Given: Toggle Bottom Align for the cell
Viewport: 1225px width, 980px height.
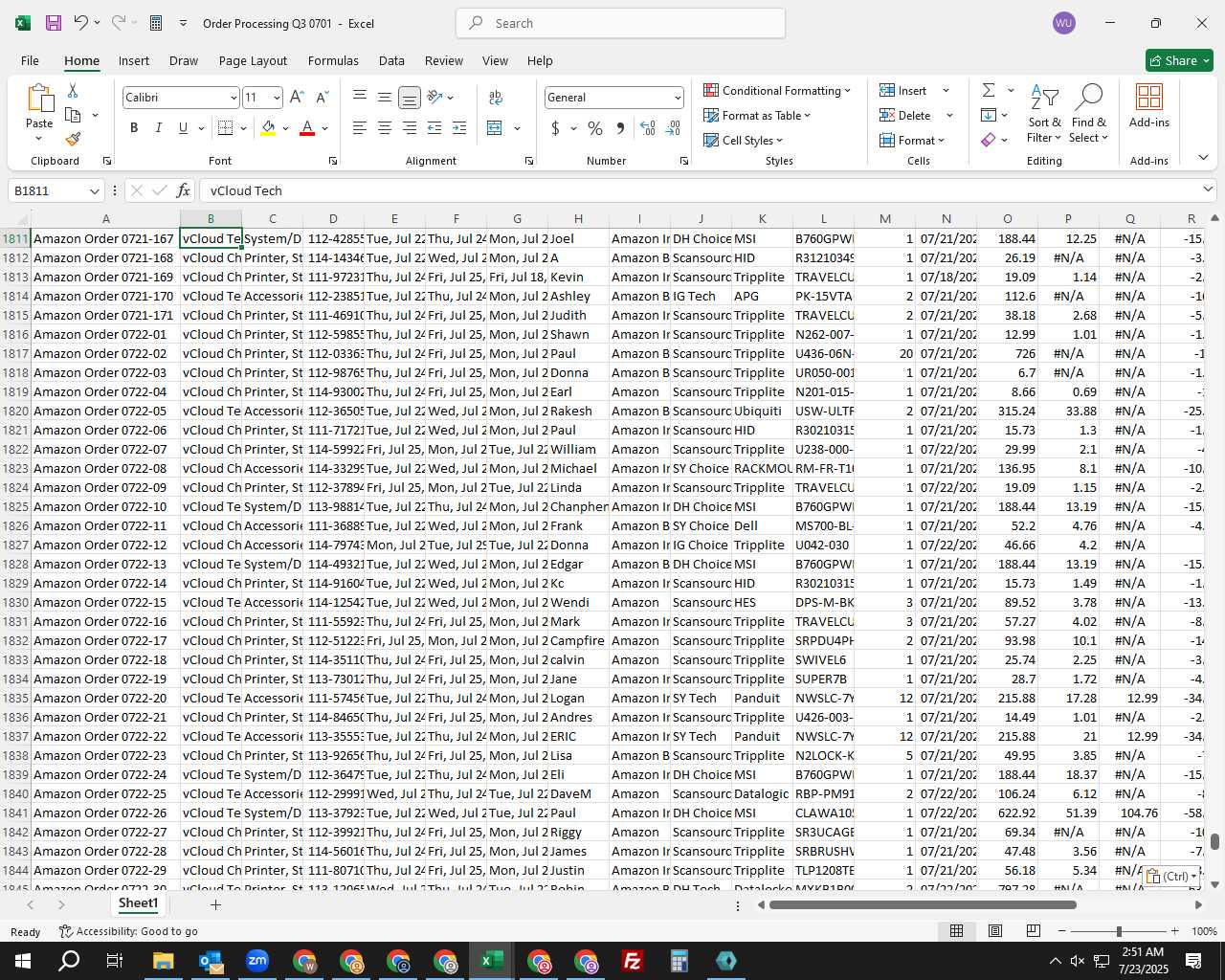Looking at the screenshot, I should (x=410, y=98).
